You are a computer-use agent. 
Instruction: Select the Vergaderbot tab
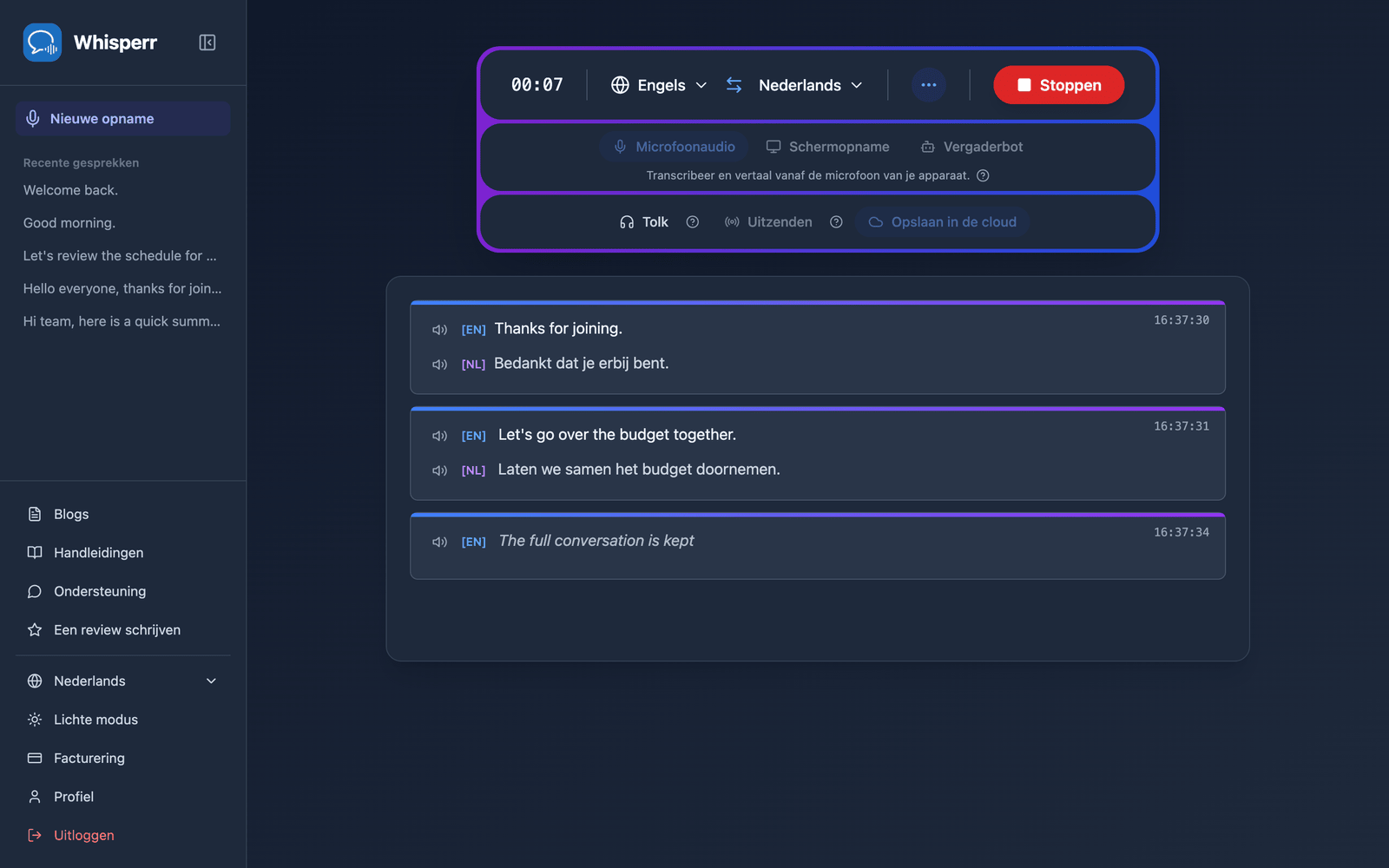click(972, 147)
